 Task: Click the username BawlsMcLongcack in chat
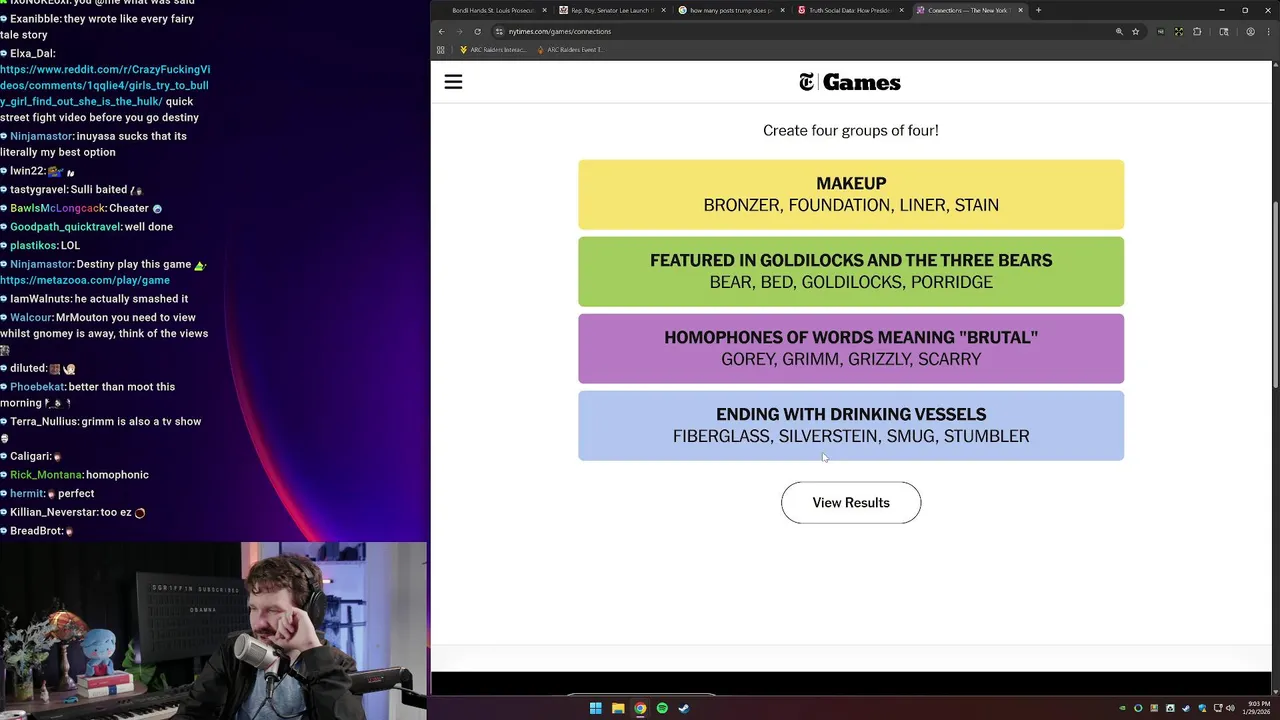point(57,208)
